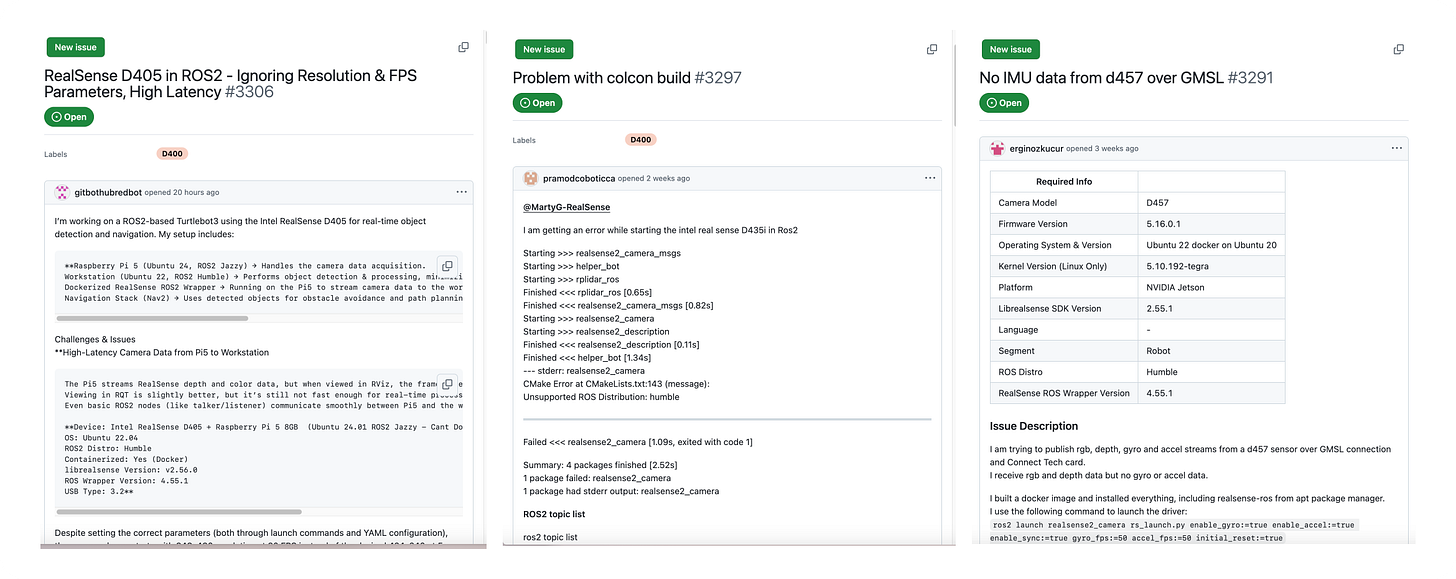
Task: Click 'Challenges & Issues' heading text
Action: click(95, 339)
